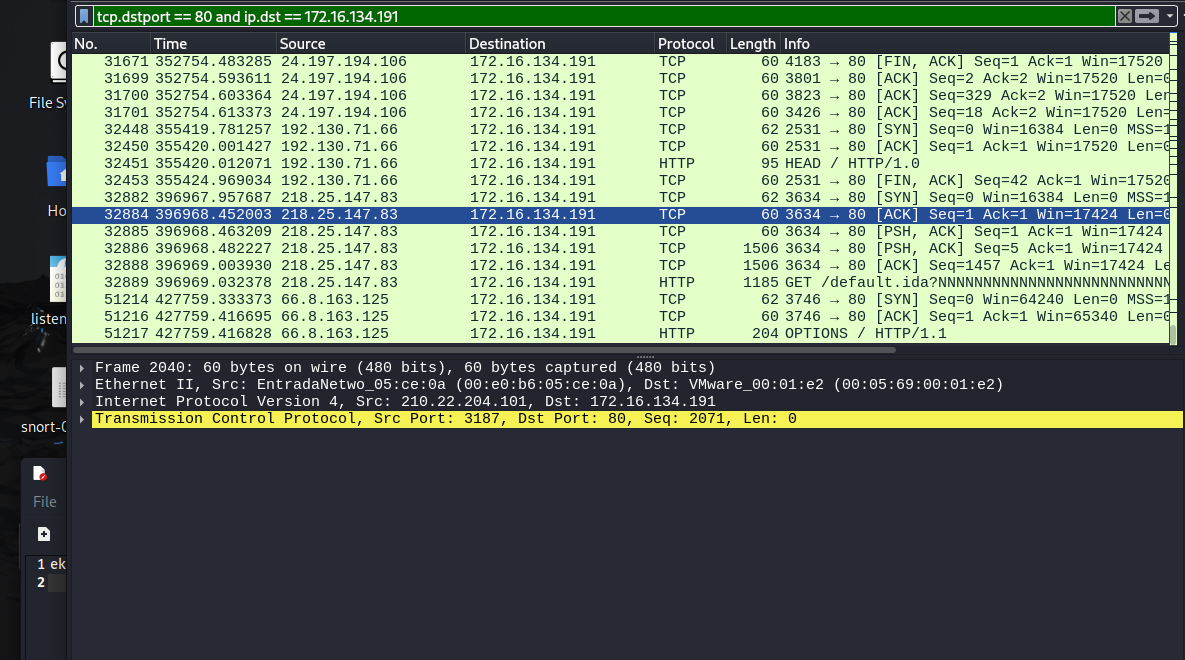Select packet 32882 SYN row
Screen dimensions: 1185x660
coord(620,197)
